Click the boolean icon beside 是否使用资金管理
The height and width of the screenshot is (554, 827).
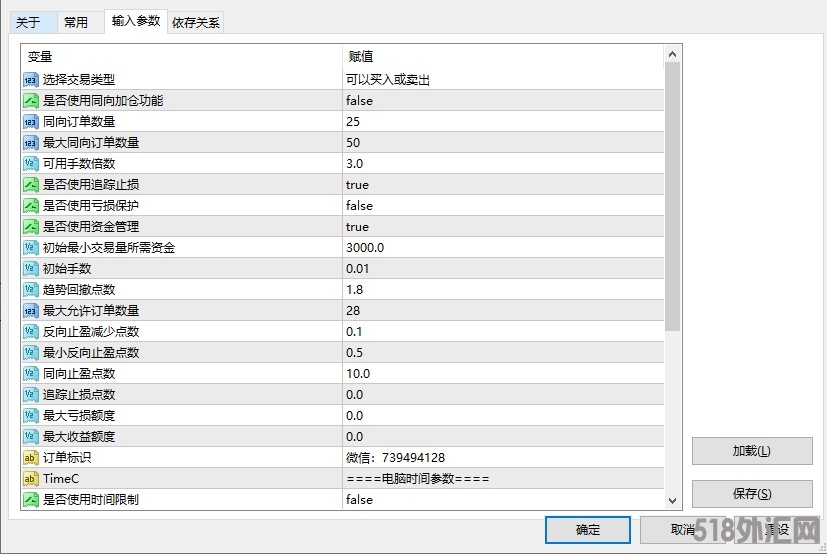[31, 227]
